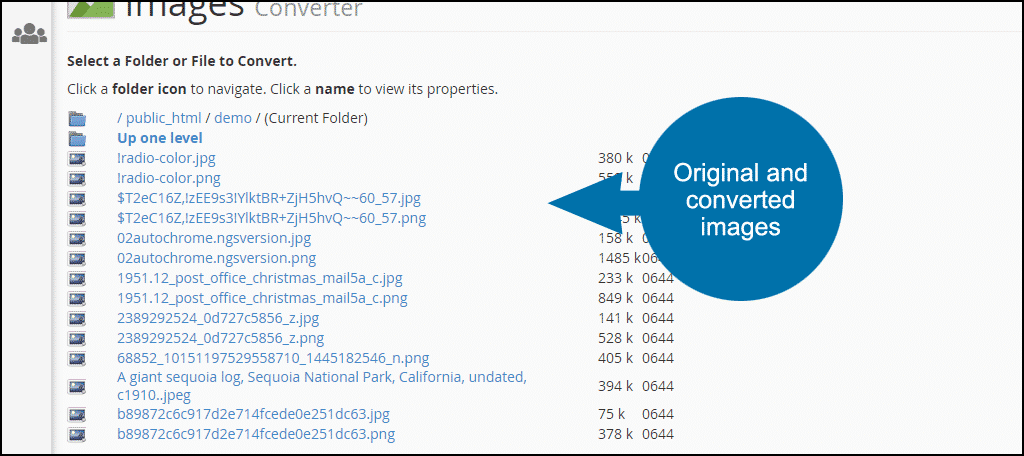Click image icon beside giant sequoia log jpeg
Screen dimensions: 1024x456
[x=77, y=386]
